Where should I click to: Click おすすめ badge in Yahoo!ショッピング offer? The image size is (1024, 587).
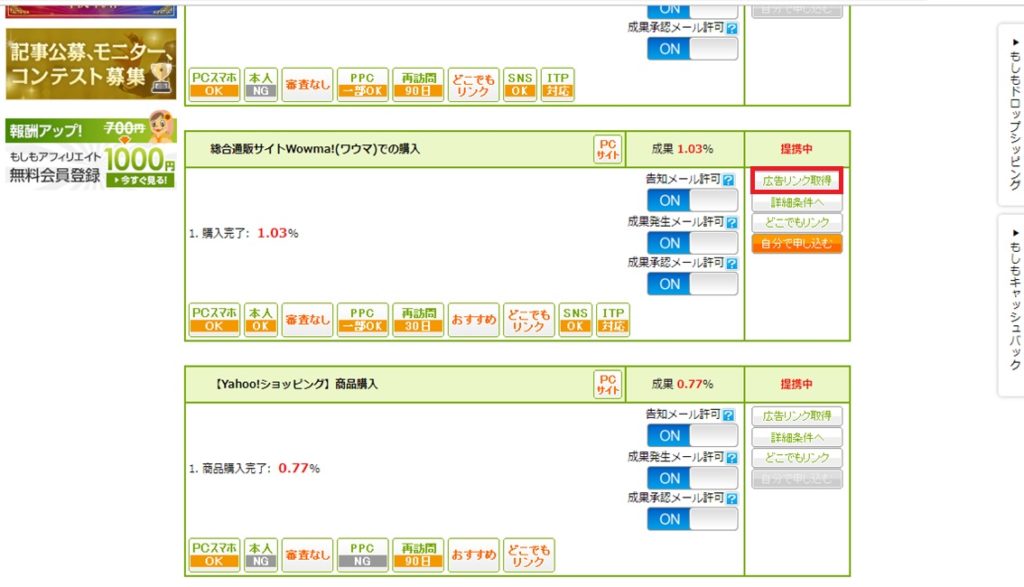coord(473,554)
